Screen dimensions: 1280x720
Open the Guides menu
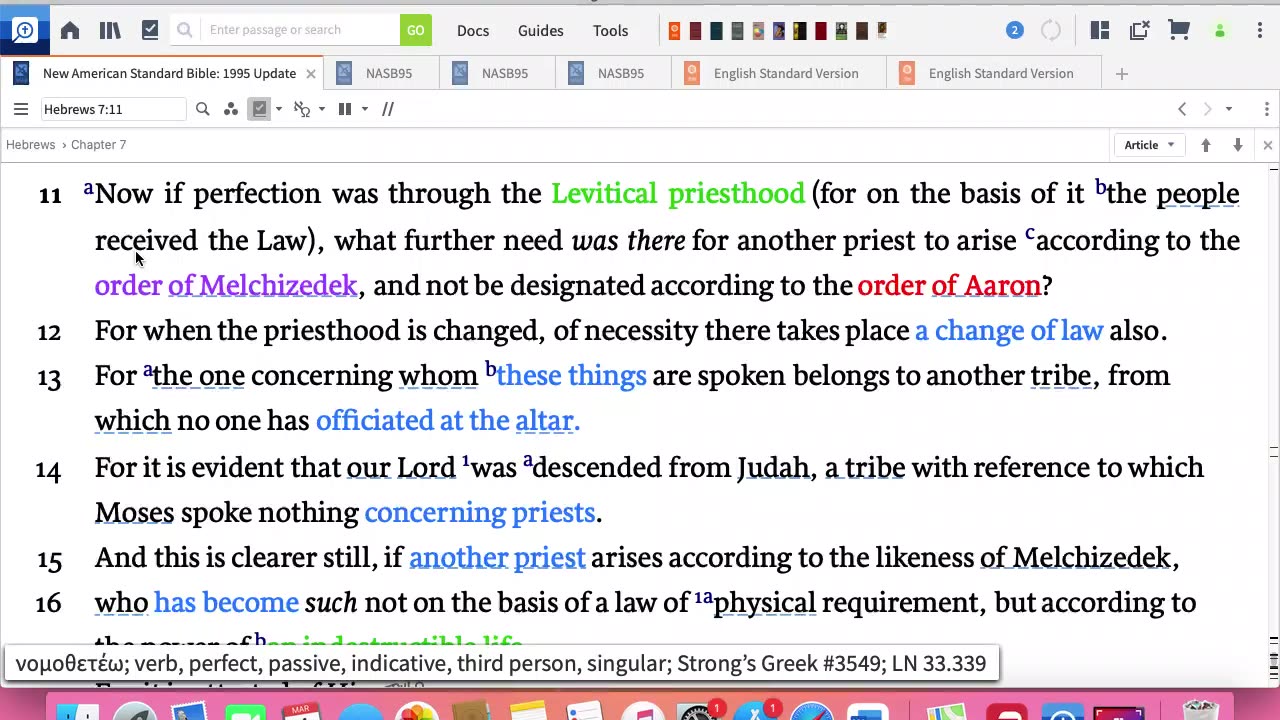pyautogui.click(x=541, y=30)
